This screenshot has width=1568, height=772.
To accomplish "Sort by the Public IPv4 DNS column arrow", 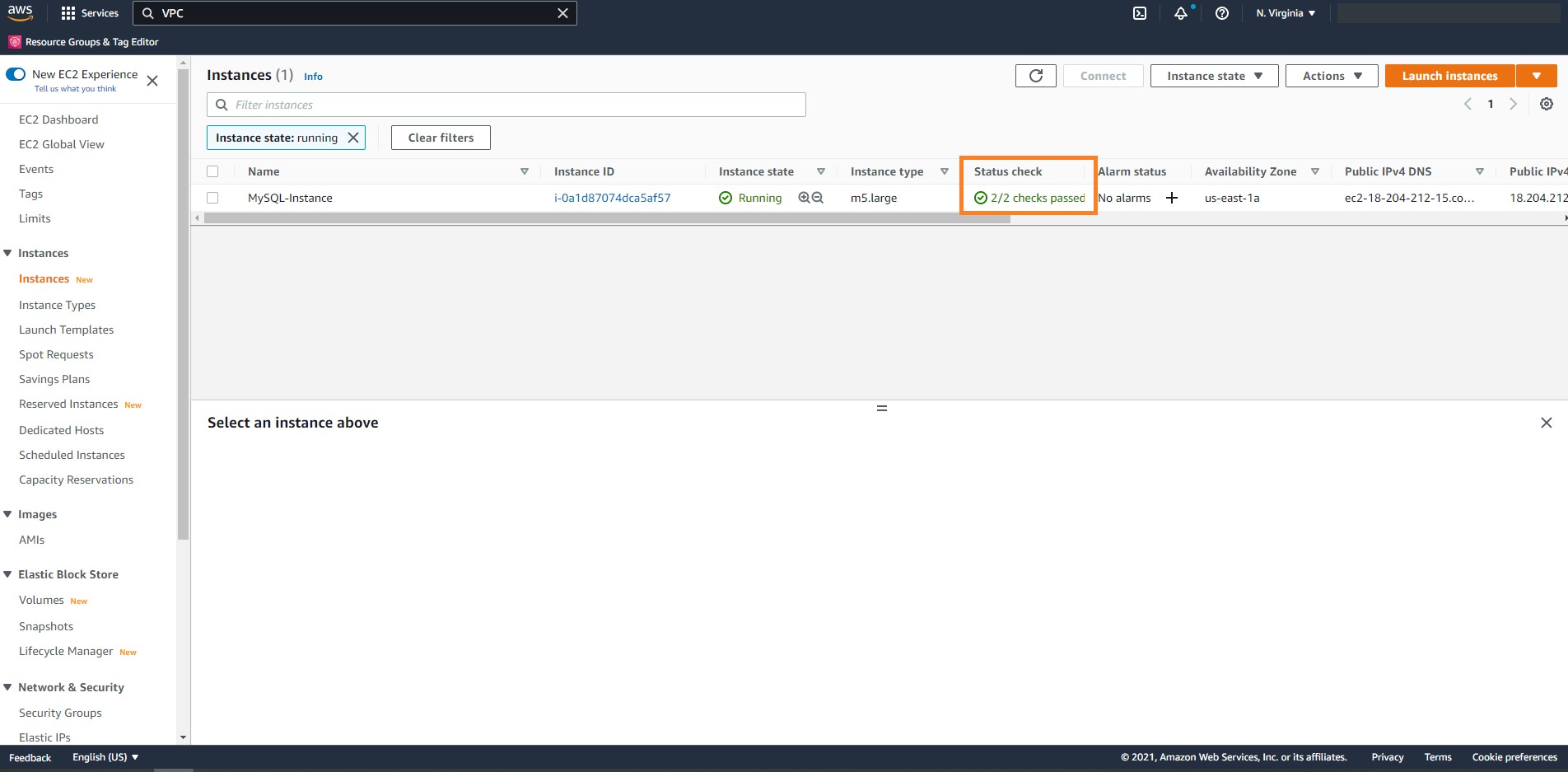I will pyautogui.click(x=1480, y=171).
